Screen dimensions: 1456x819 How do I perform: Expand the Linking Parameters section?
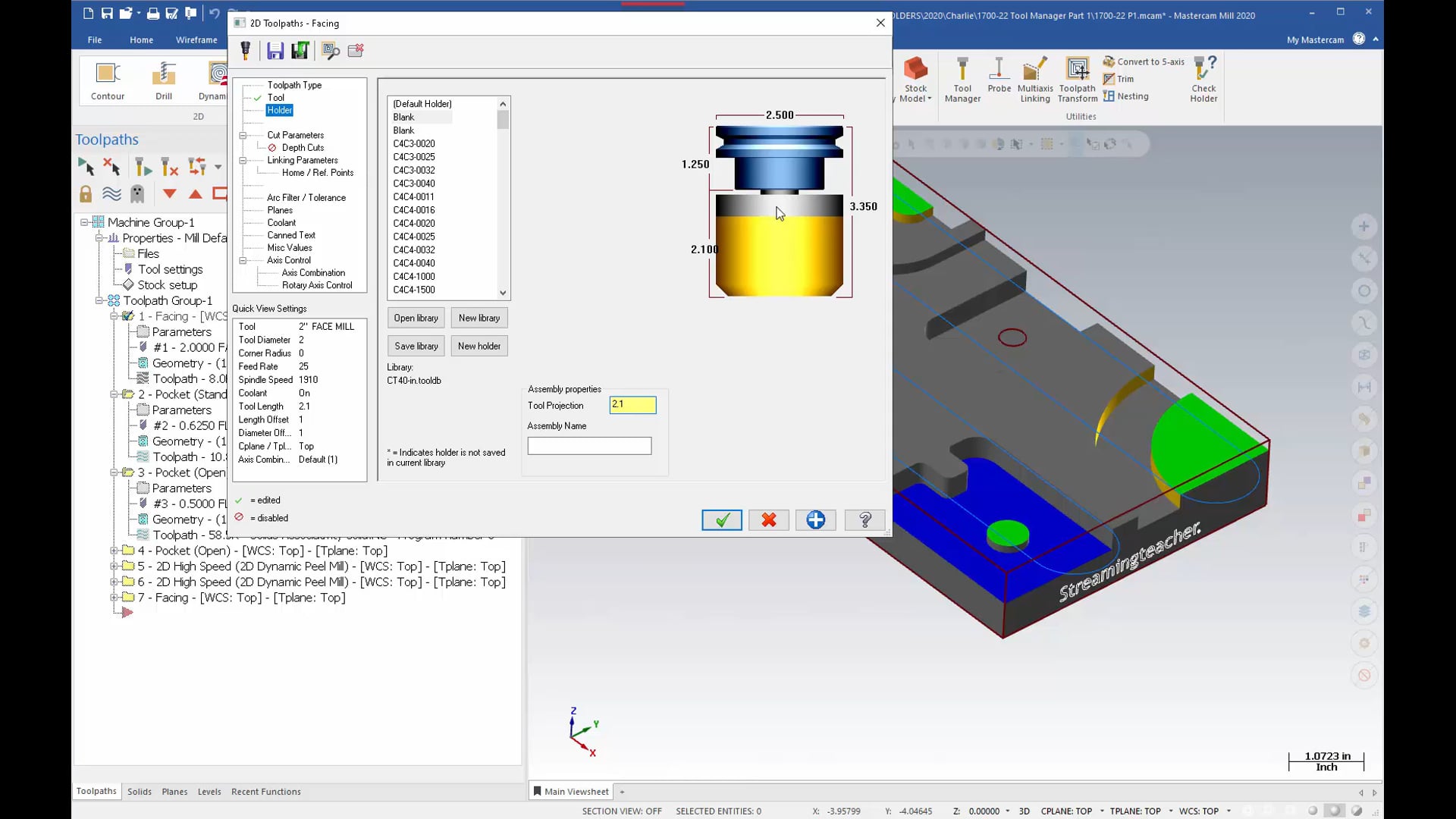coord(244,160)
